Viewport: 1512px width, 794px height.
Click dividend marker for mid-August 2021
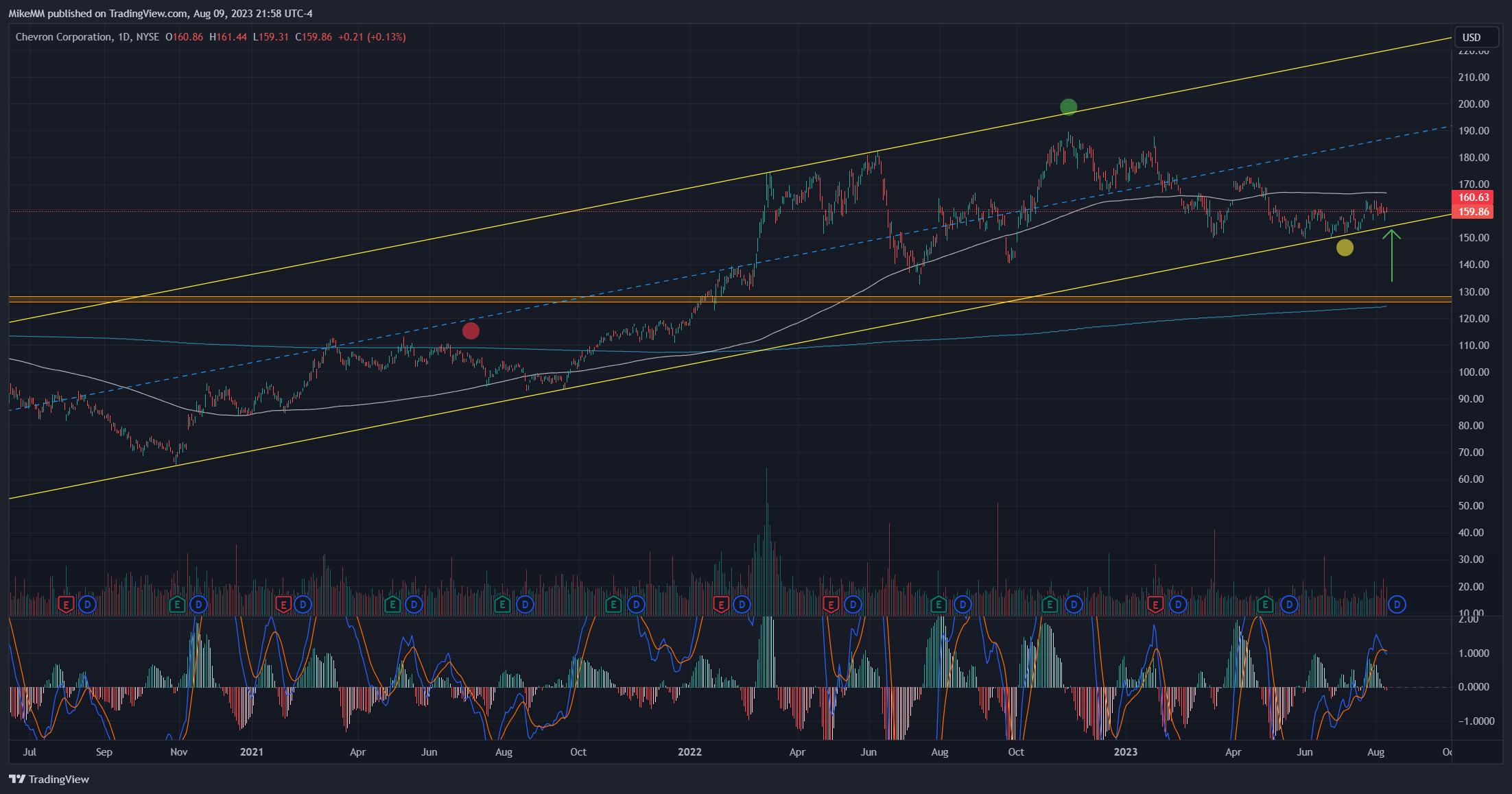pos(525,605)
